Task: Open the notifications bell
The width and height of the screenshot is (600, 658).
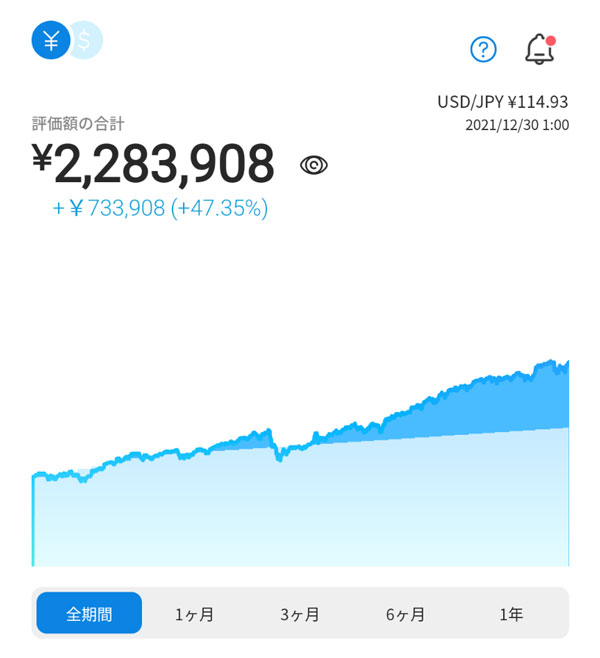Action: tap(539, 49)
